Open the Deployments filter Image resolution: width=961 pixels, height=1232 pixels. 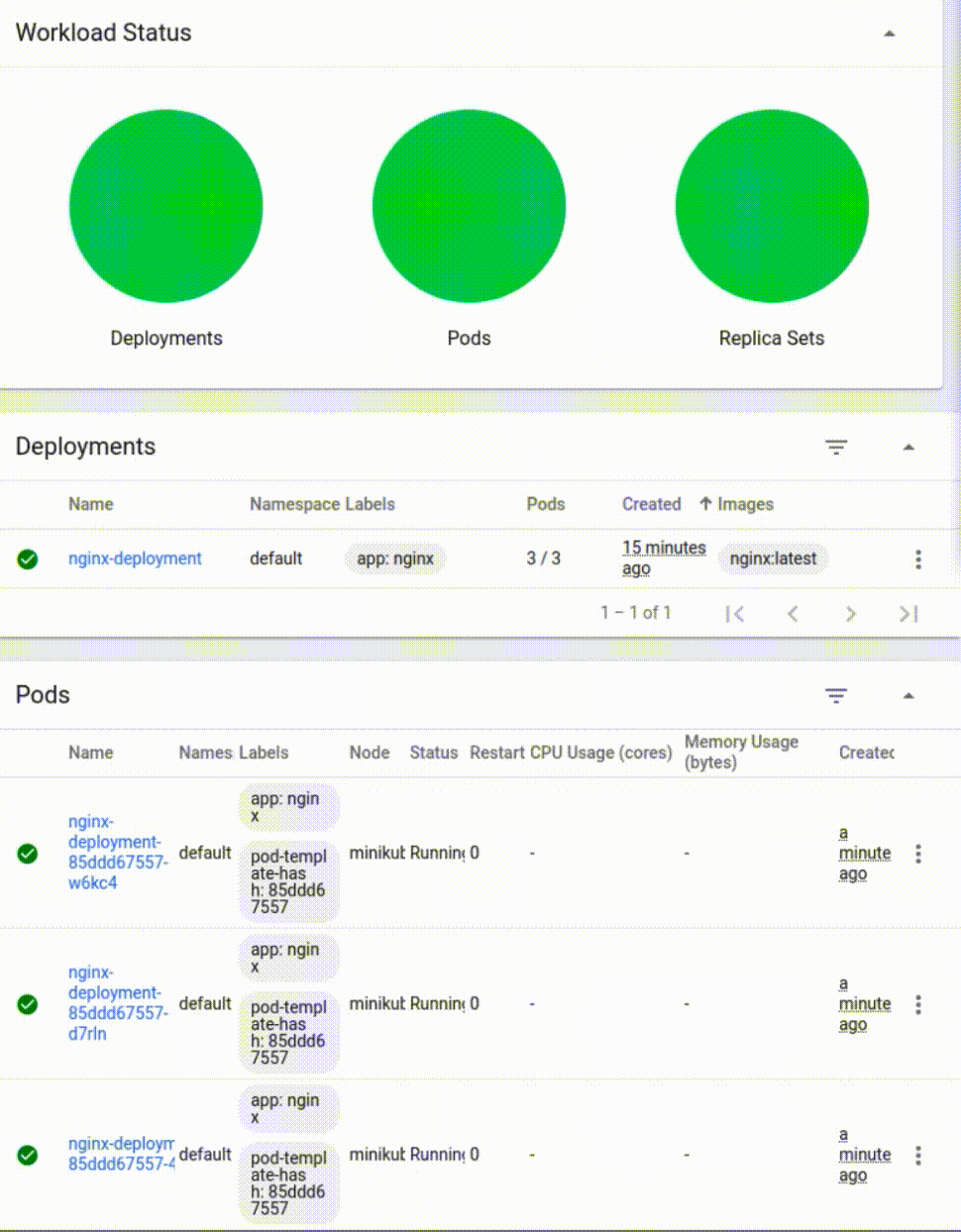click(x=836, y=448)
